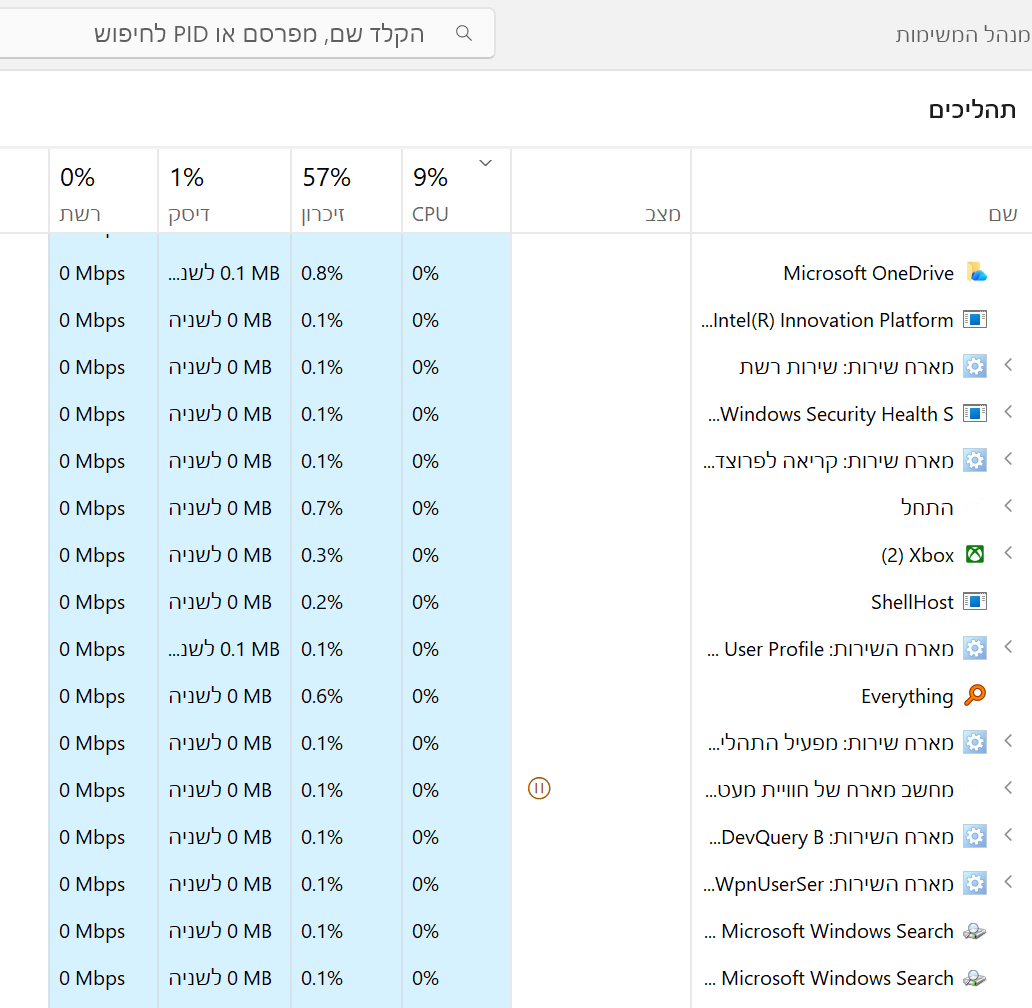The image size is (1032, 1008).
Task: Click the Everything search magnifier icon
Action: click(975, 696)
